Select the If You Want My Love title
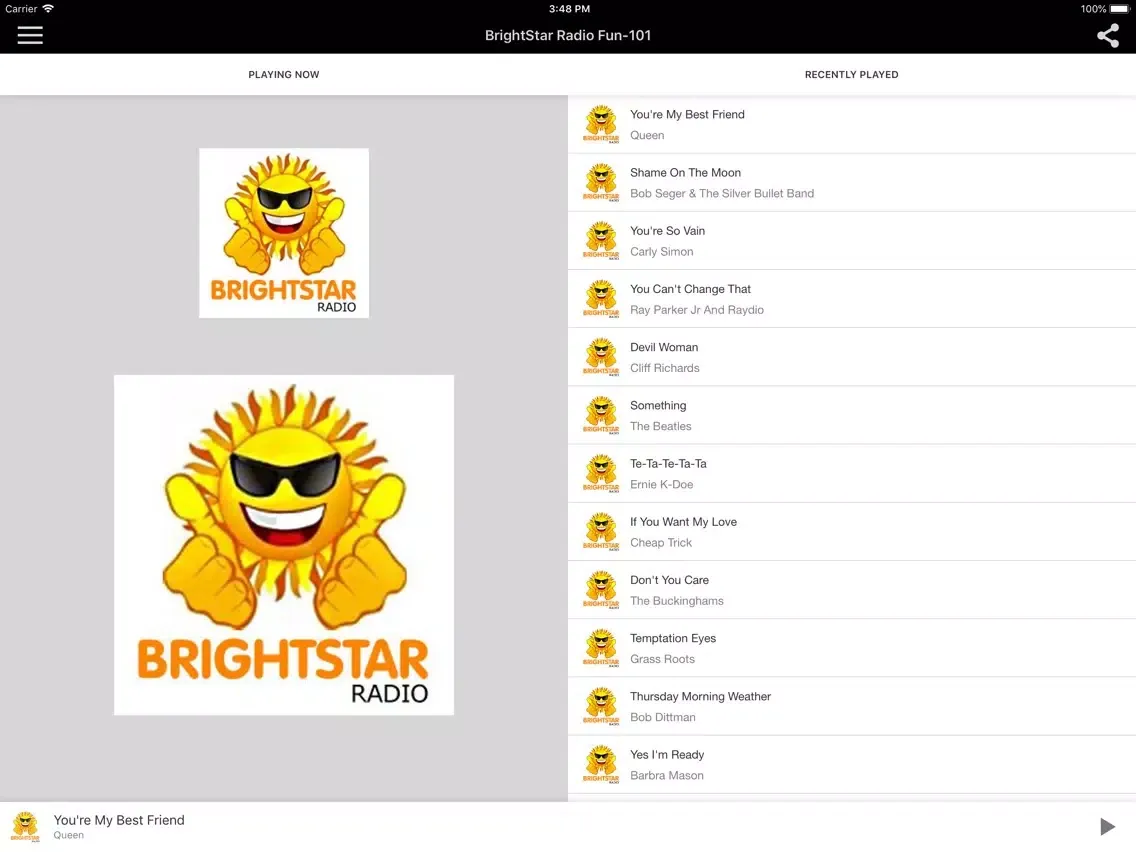Screen dimensions: 1136x852 click(x=683, y=522)
